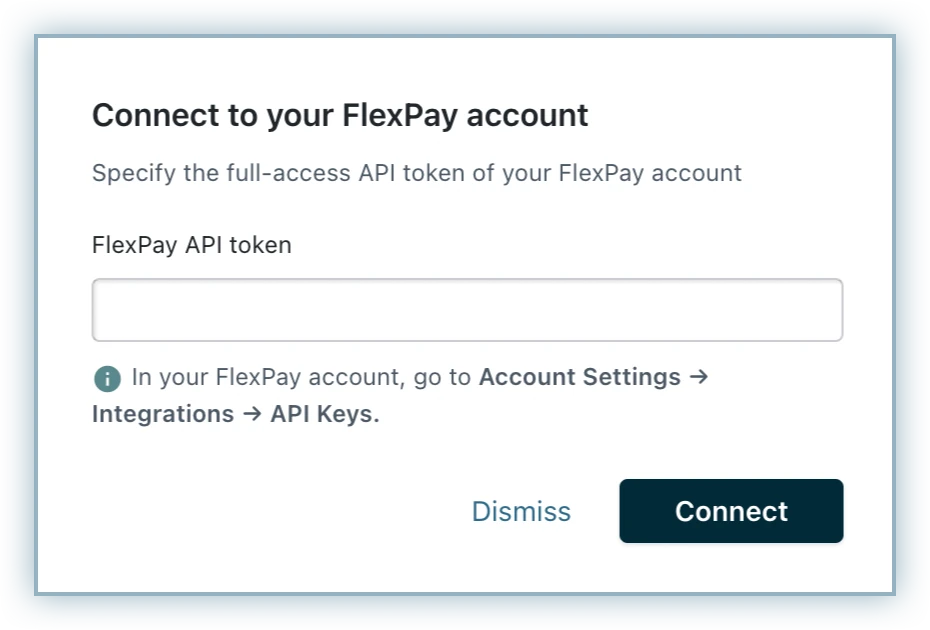The image size is (930, 630).
Task: Click the arrow before 'API Keys.'
Action: [252, 414]
